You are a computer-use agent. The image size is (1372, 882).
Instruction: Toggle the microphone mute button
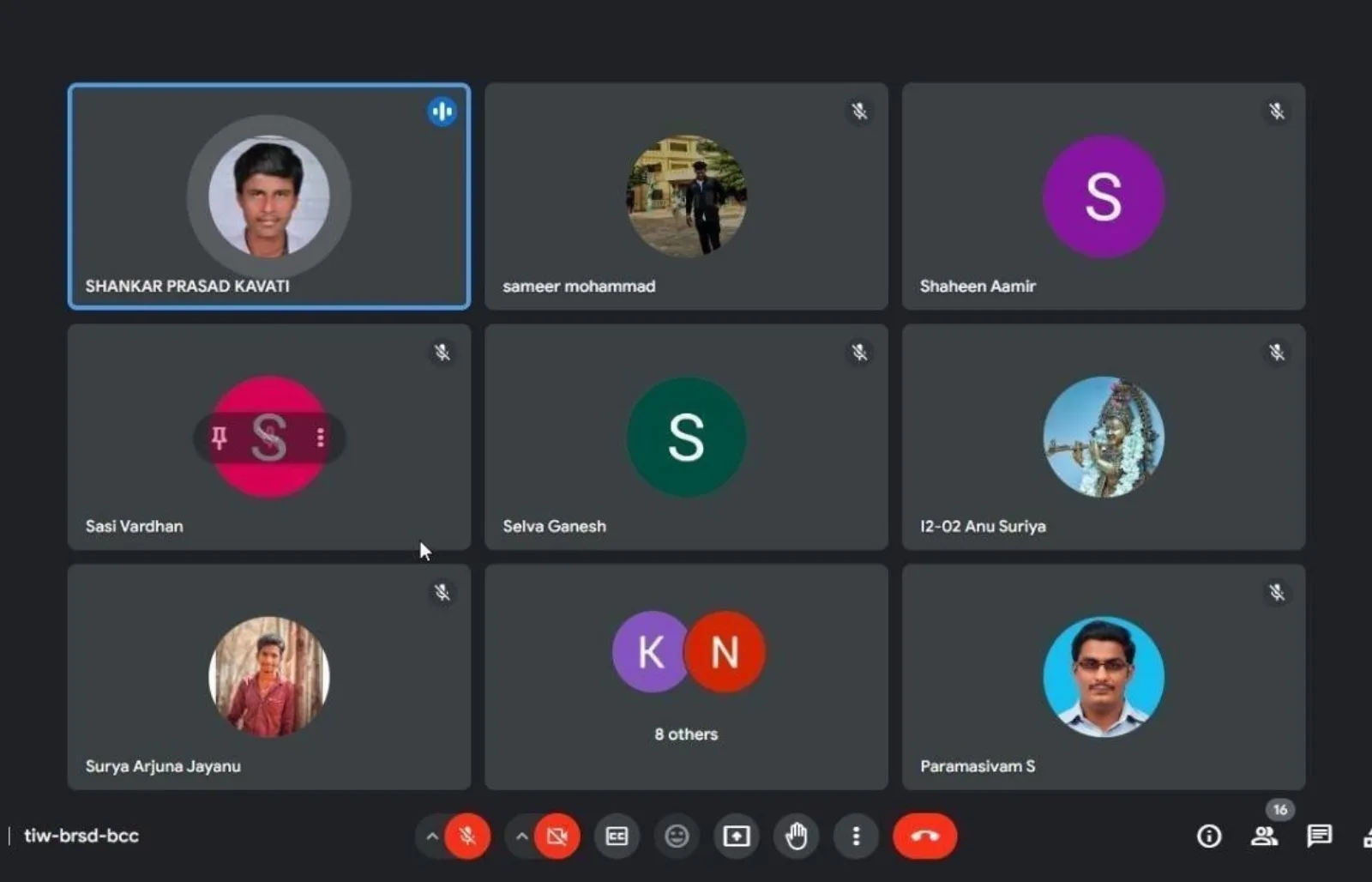tap(467, 836)
